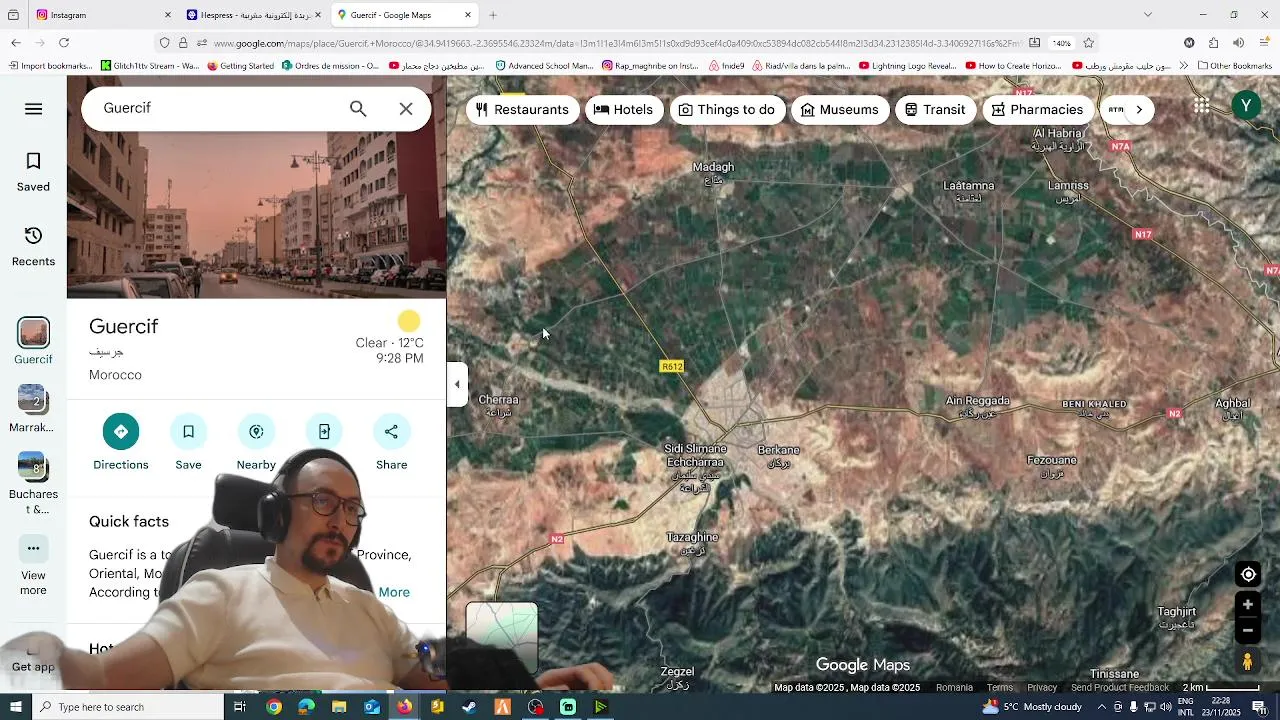Click the Privacy link in map footer
Viewport: 1280px width, 720px height.
point(1042,688)
